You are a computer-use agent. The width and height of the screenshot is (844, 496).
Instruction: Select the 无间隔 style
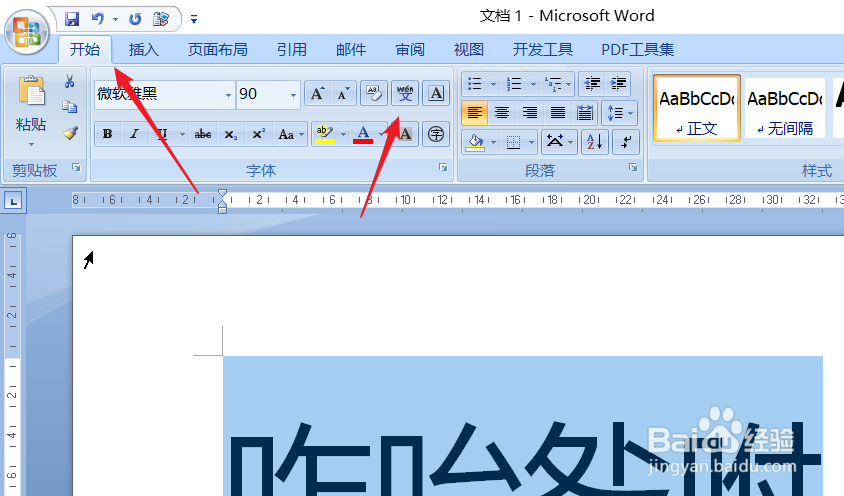tap(785, 108)
